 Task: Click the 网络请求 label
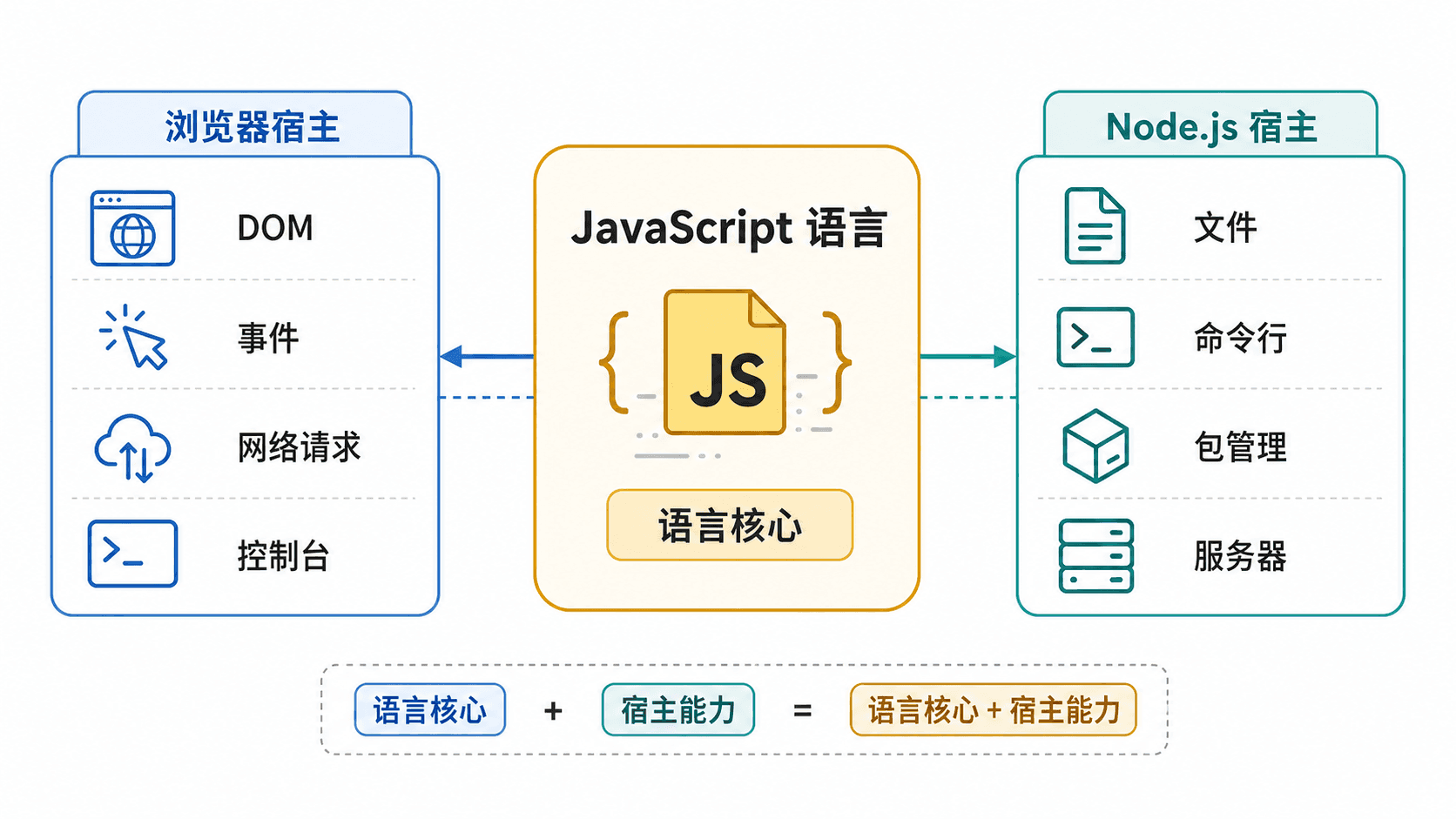point(299,447)
